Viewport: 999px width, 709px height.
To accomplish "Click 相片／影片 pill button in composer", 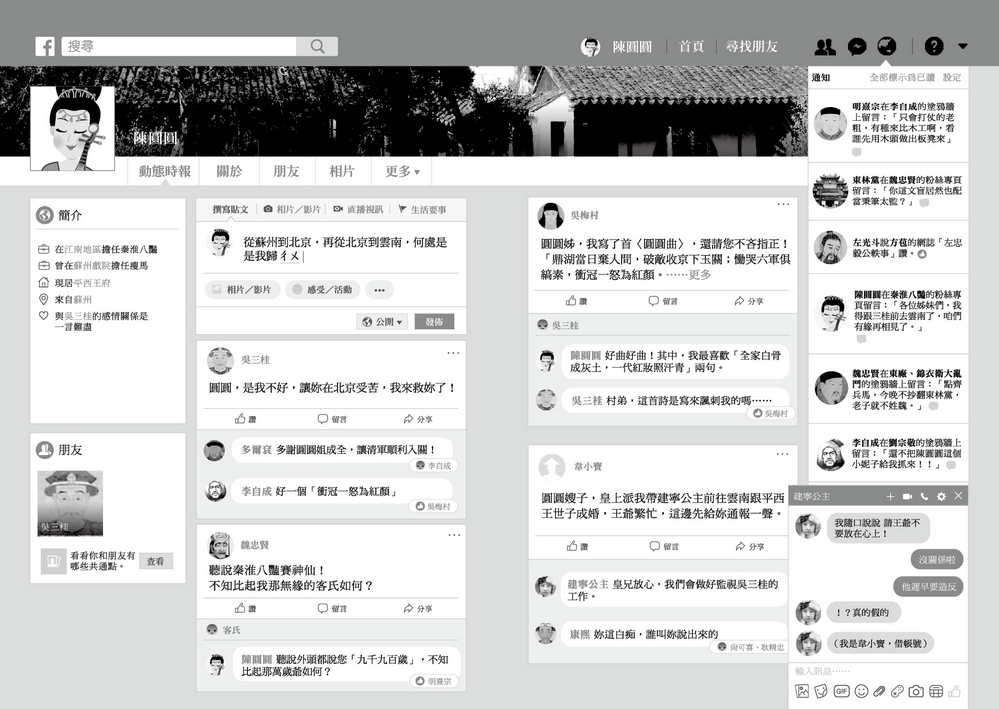I will pos(243,290).
